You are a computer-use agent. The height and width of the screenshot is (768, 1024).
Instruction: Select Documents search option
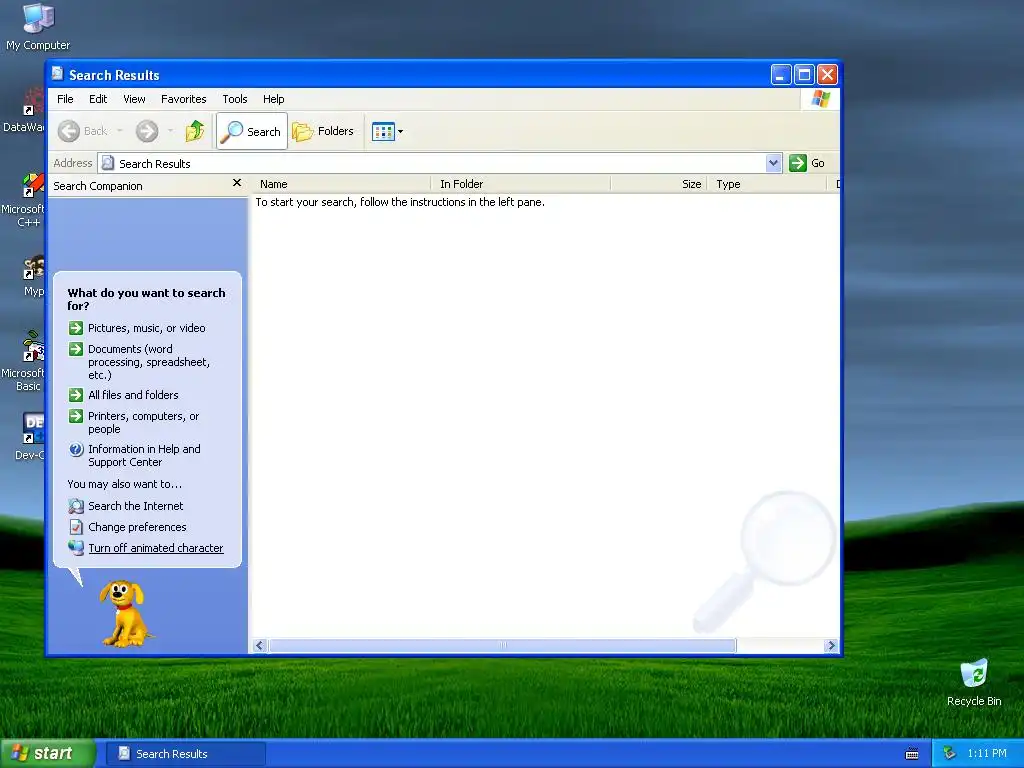tap(149, 362)
